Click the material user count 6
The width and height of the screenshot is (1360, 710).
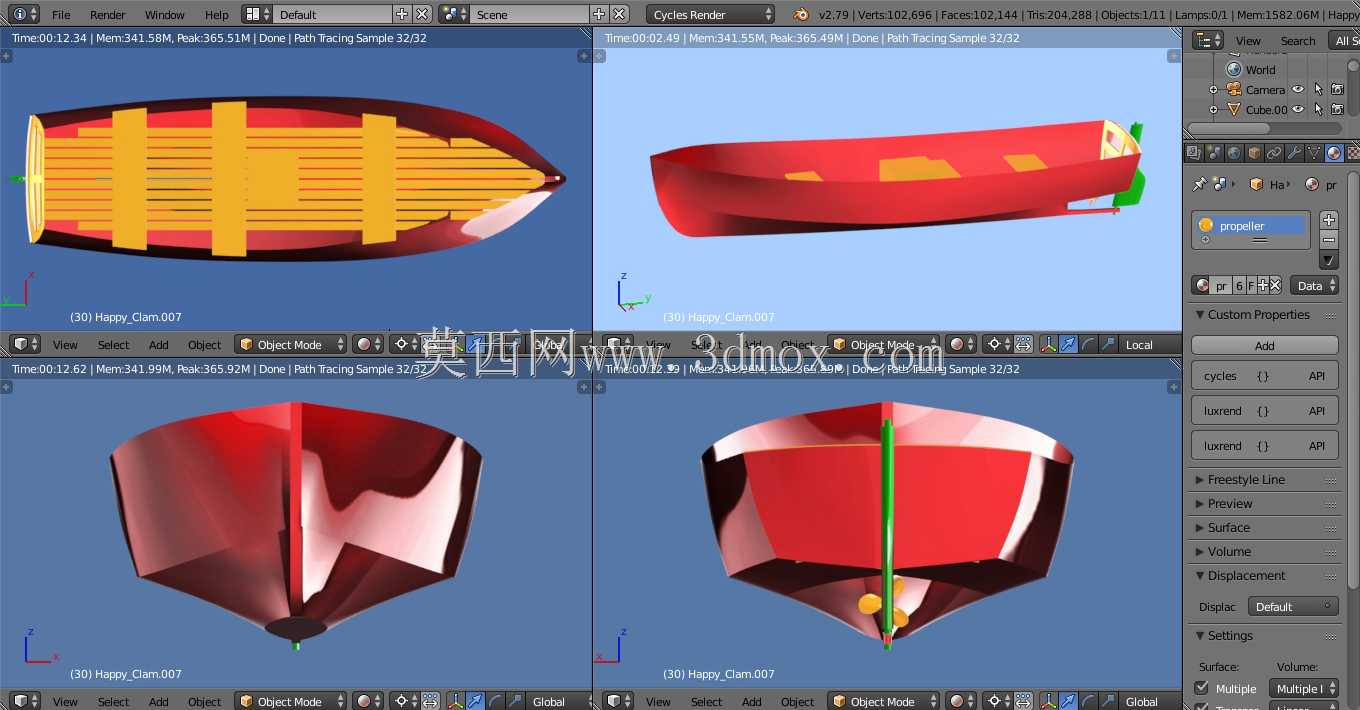[1239, 286]
